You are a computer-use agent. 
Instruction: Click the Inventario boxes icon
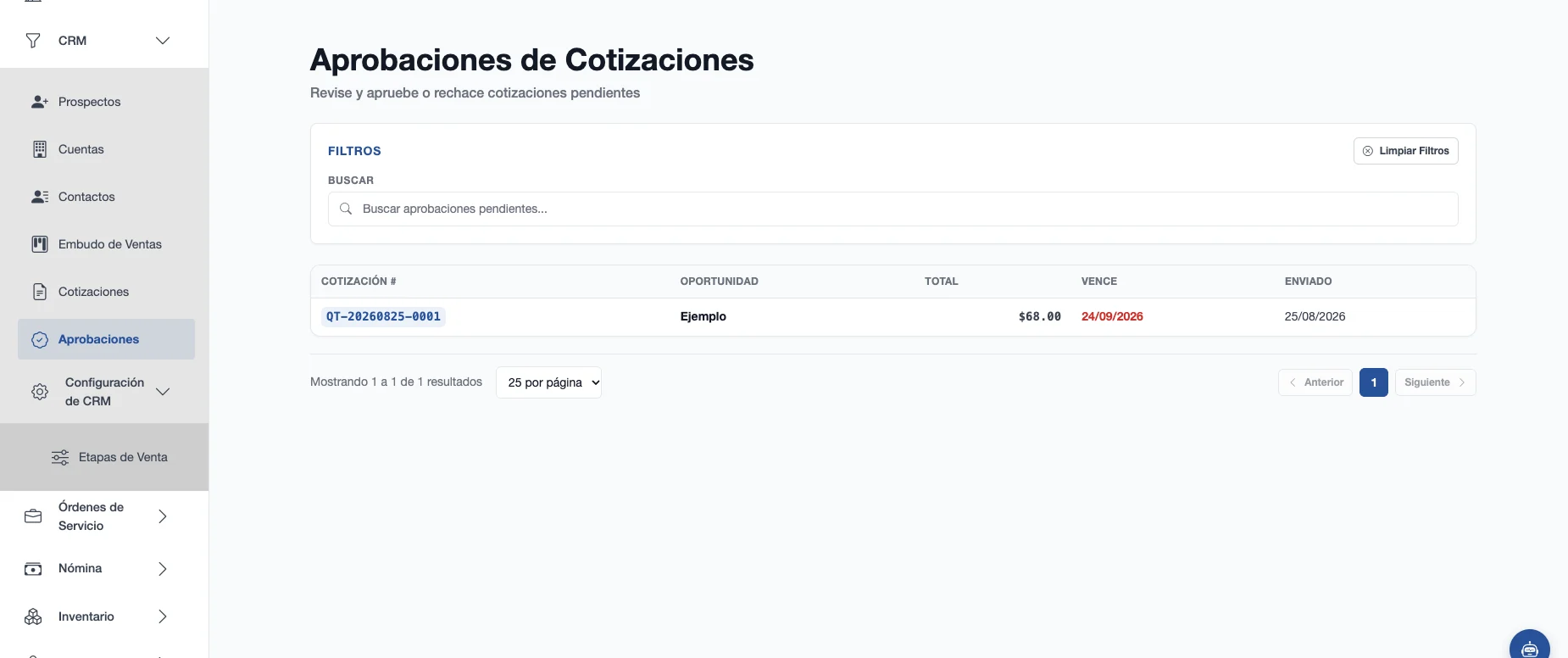click(33, 616)
